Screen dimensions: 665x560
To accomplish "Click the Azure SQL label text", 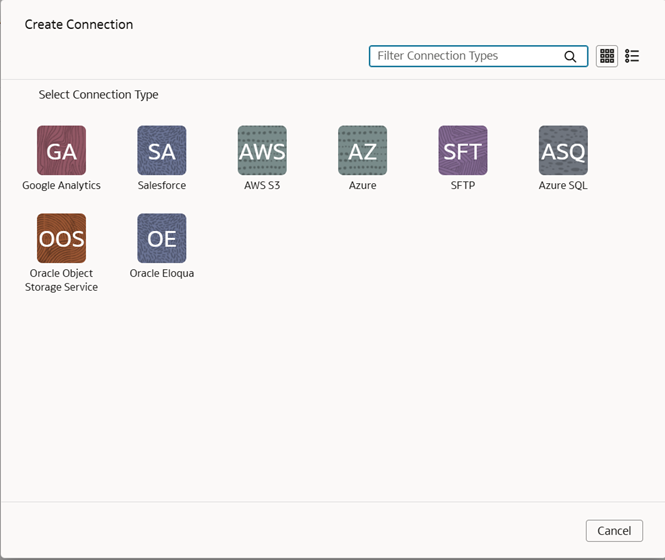I will pos(563,185).
